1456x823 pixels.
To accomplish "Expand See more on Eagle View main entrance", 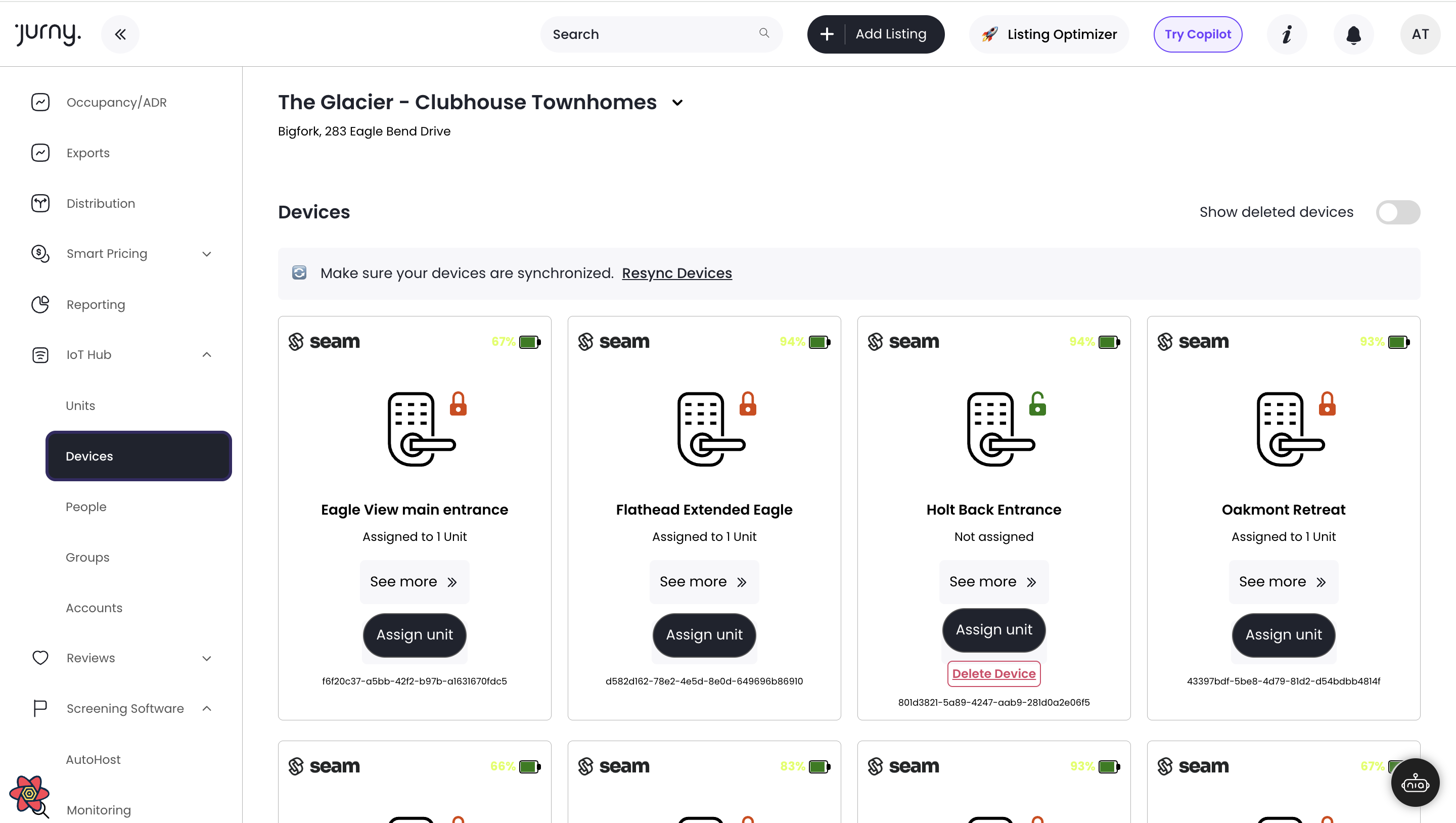I will [x=415, y=582].
